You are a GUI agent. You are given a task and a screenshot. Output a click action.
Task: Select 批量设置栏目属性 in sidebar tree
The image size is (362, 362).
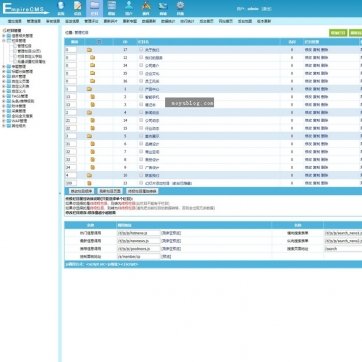(x=31, y=62)
